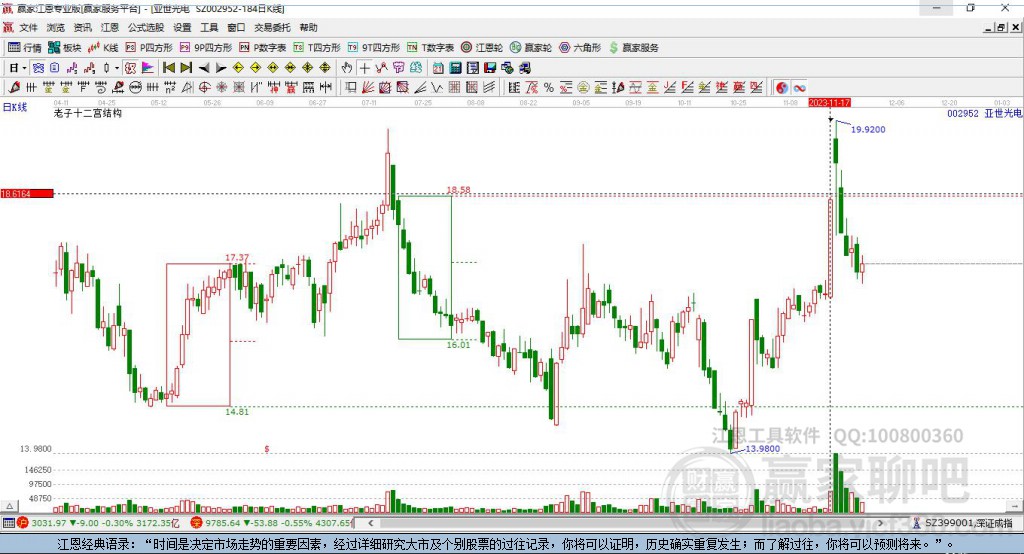Viewport: 1024px width, 554px height.
Task: Click the last yellow diamond arrow icon
Action: [x=325, y=68]
